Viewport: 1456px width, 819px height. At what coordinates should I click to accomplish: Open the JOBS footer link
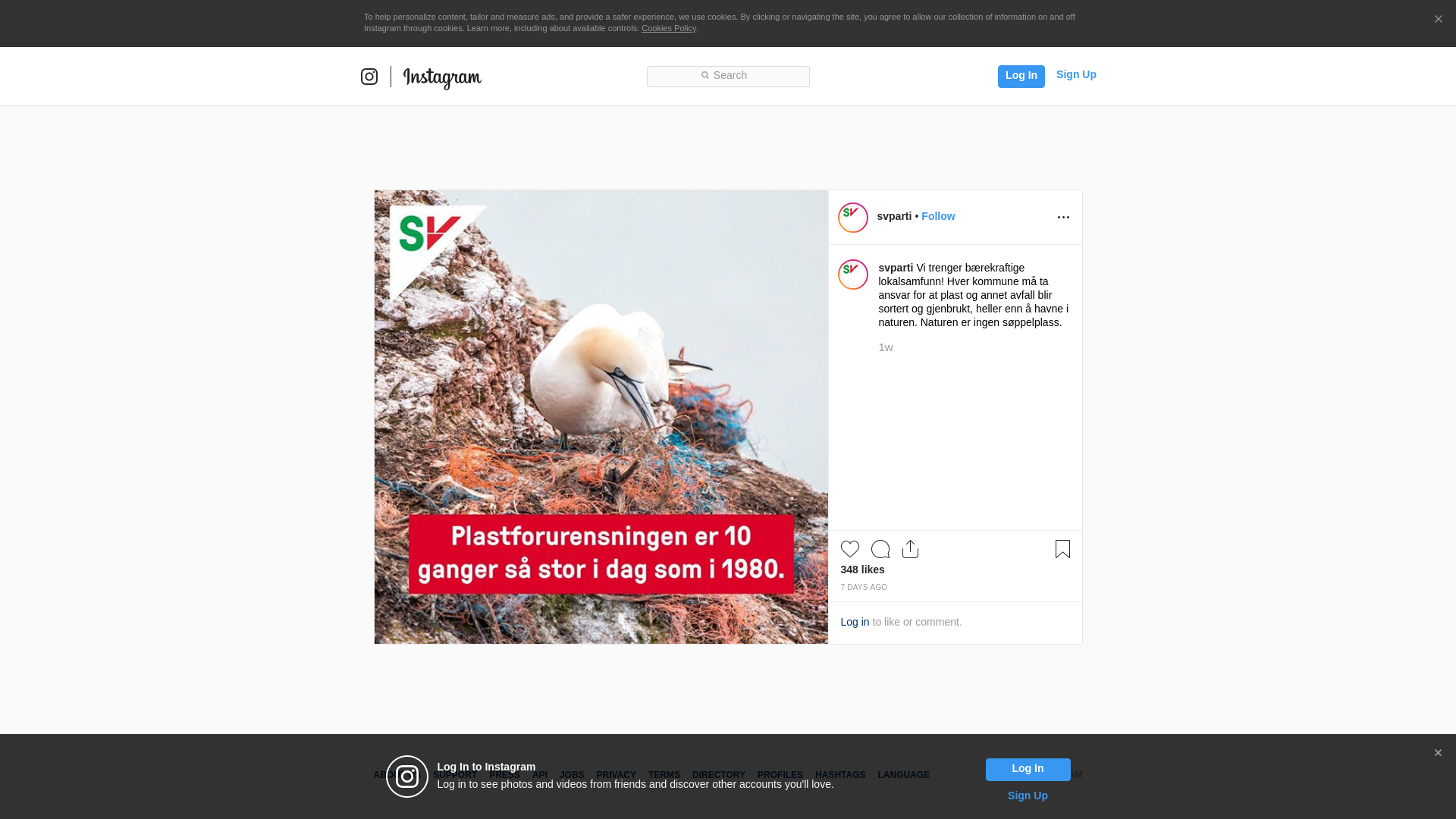572,775
